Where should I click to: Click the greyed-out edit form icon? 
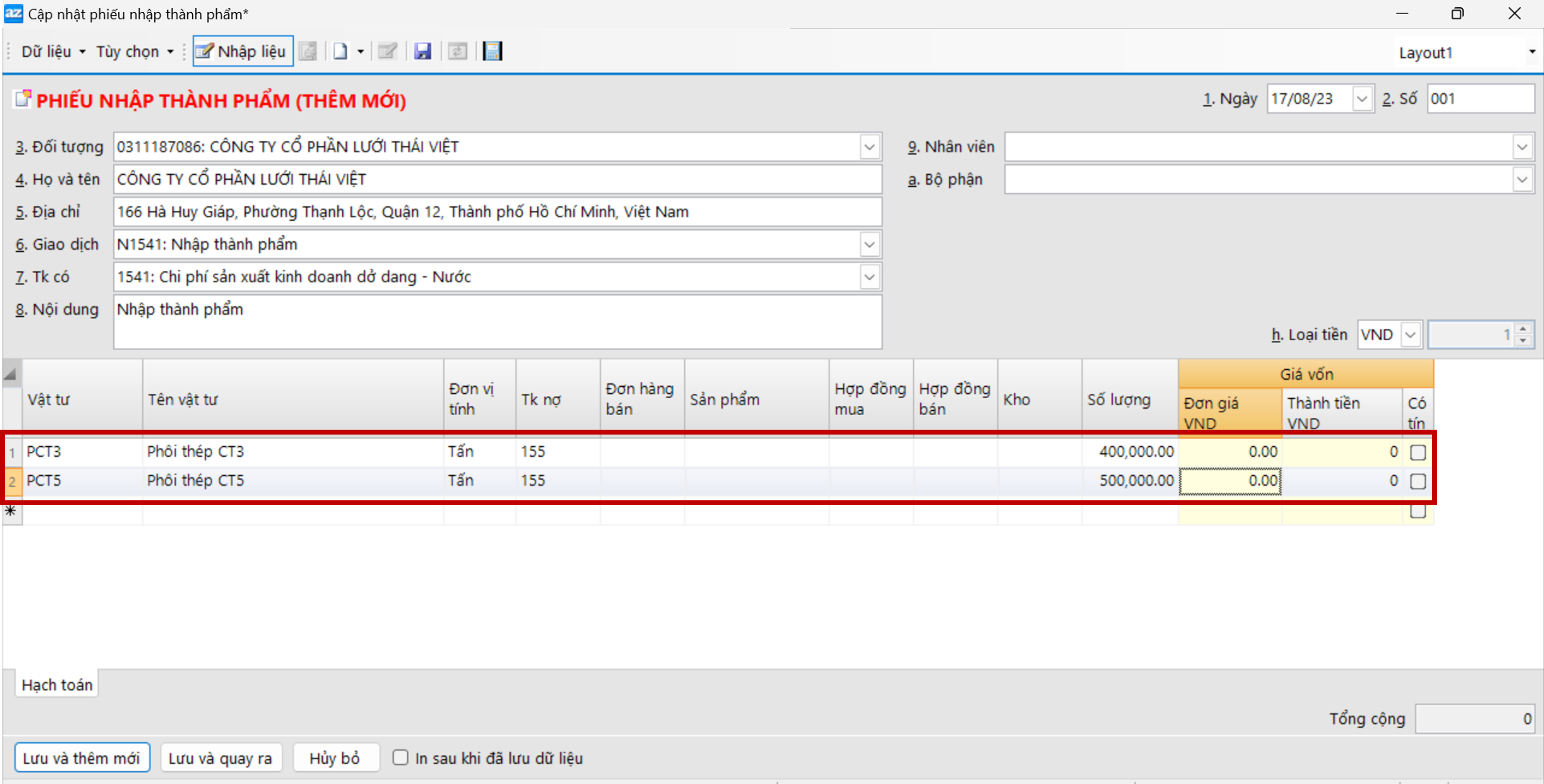387,51
